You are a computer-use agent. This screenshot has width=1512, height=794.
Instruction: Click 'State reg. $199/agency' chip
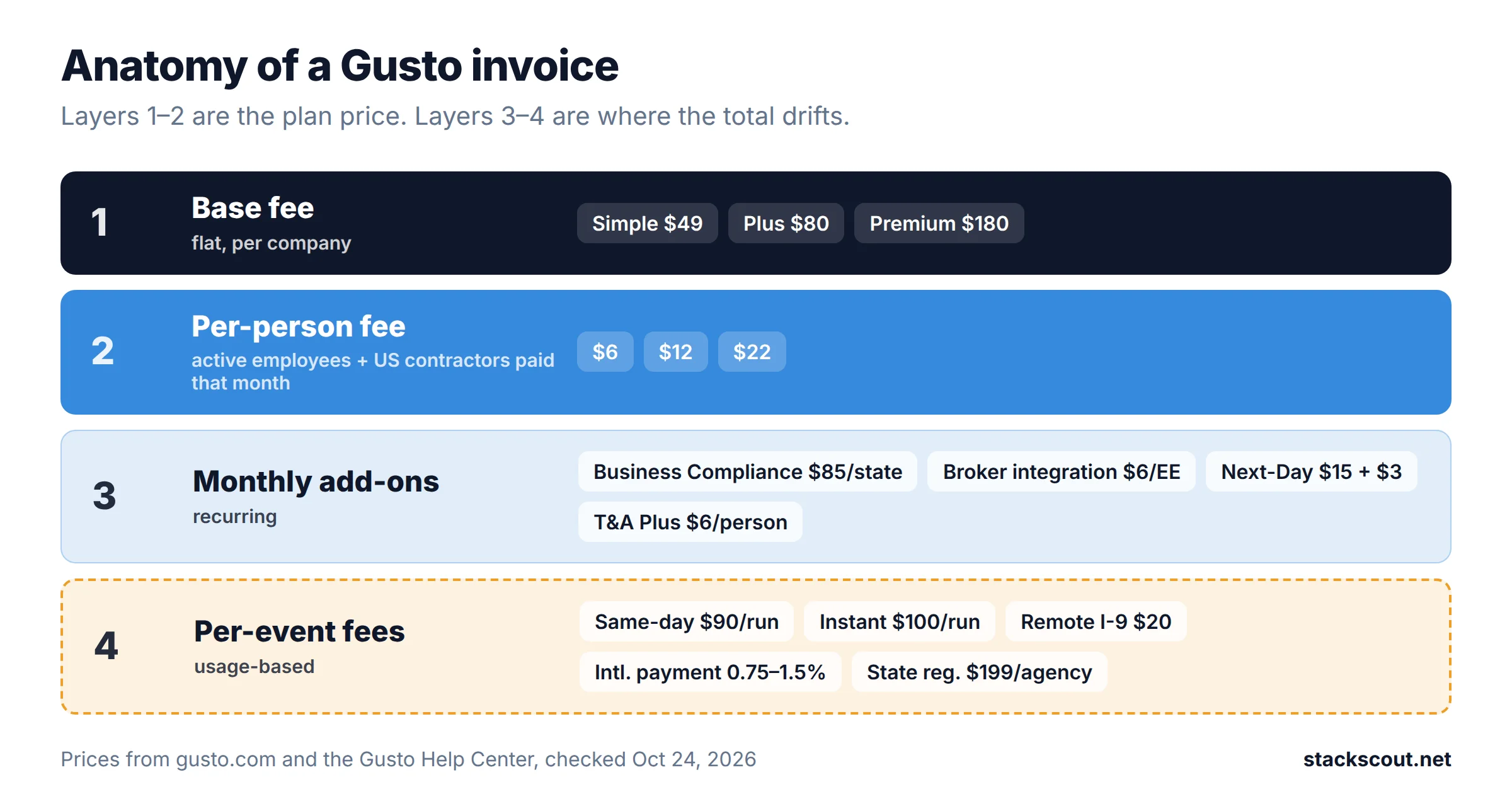pos(979,672)
